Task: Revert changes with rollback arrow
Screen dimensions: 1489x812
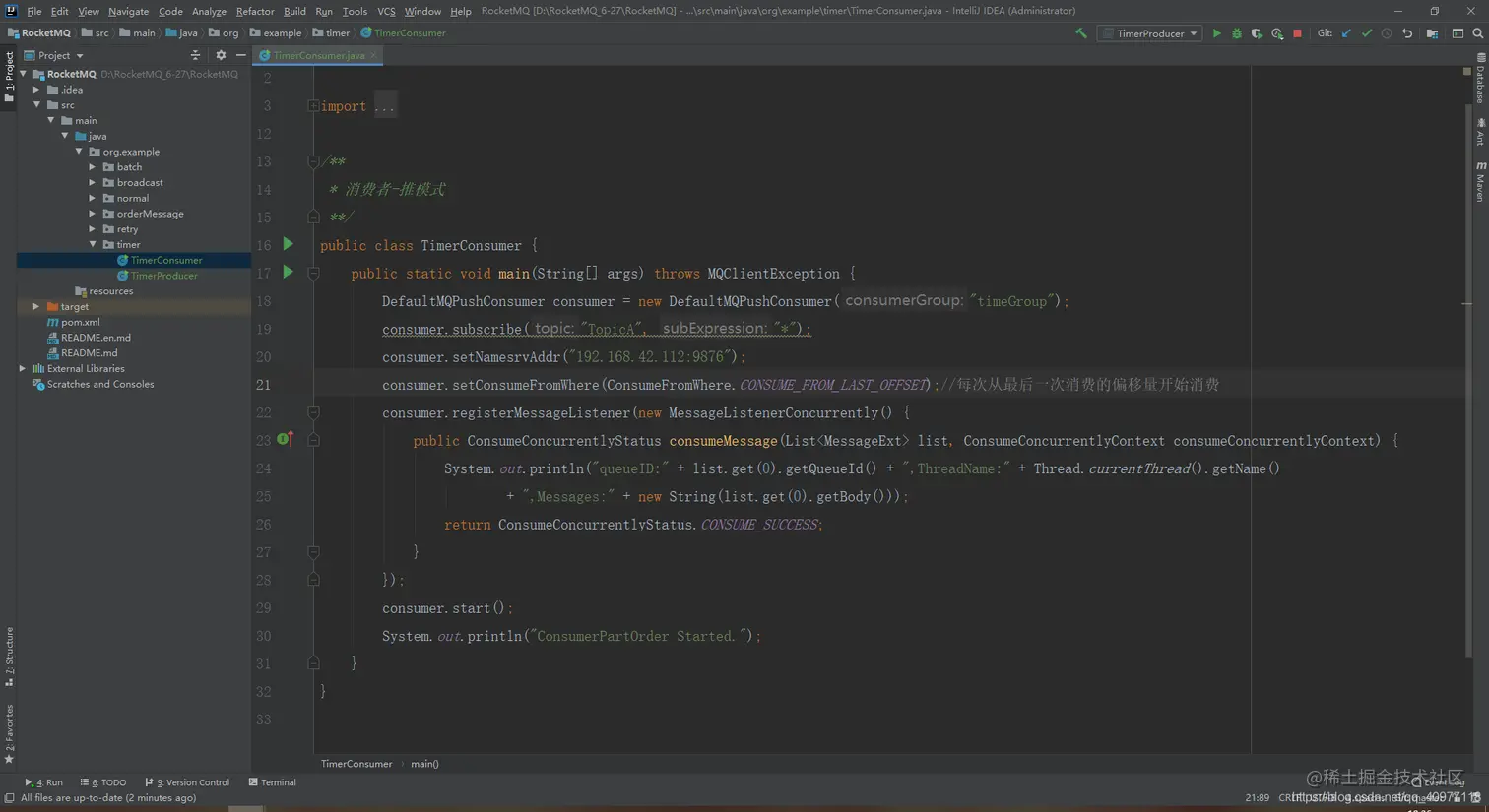Action: (1407, 33)
